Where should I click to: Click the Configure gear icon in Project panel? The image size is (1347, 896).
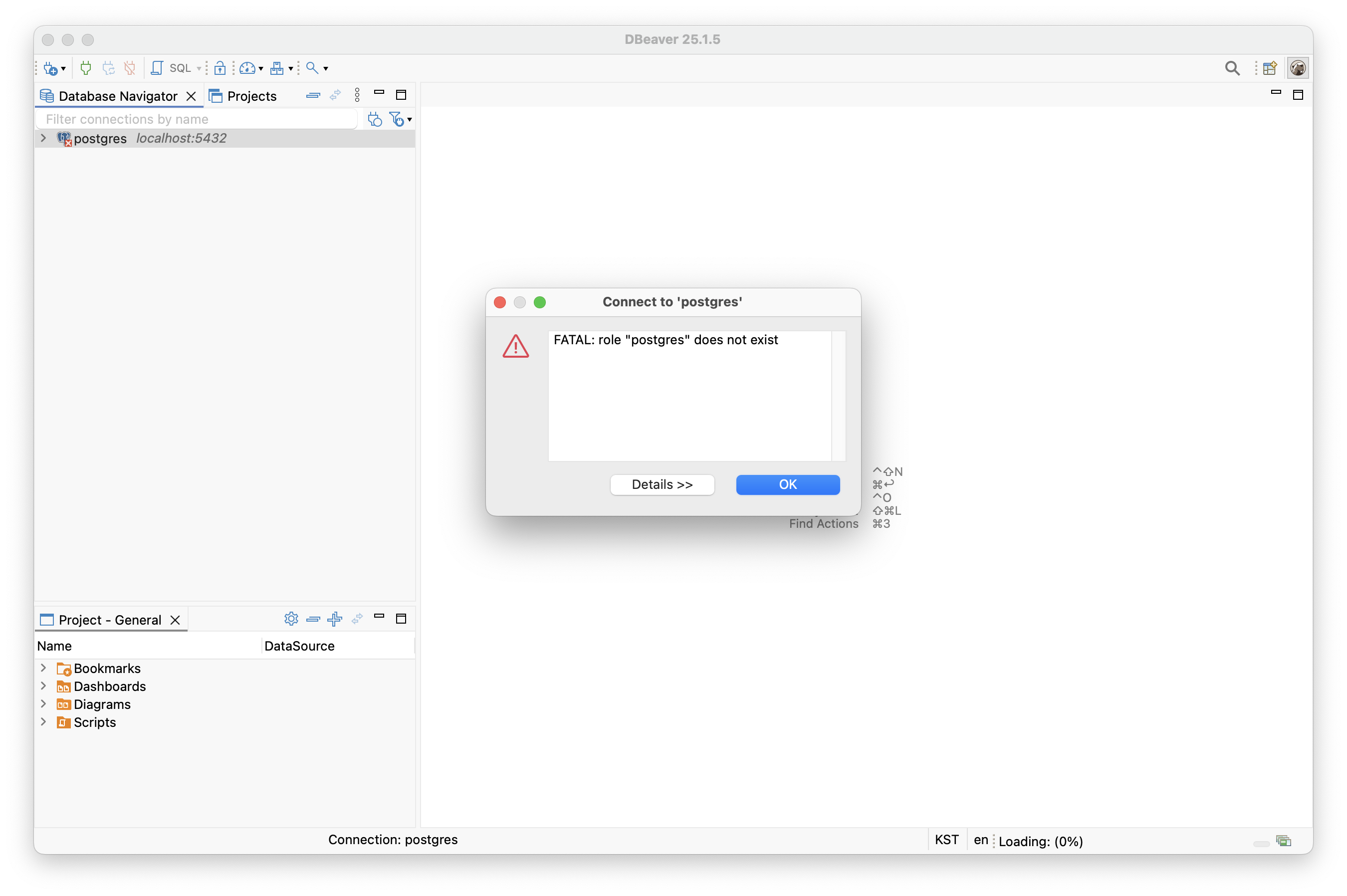(x=291, y=619)
